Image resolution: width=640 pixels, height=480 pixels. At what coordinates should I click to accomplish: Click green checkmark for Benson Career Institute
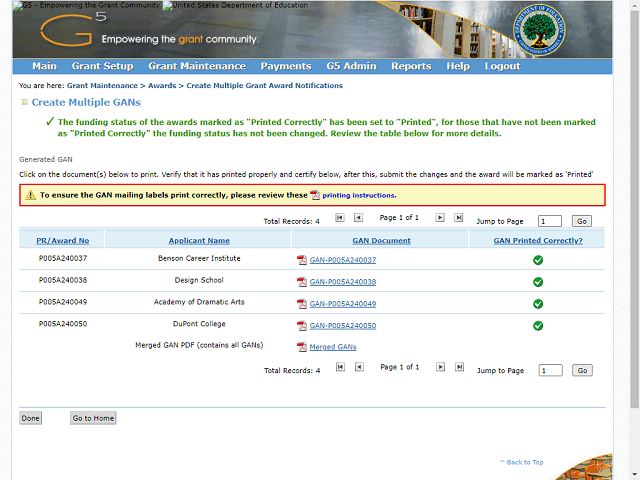pyautogui.click(x=538, y=260)
